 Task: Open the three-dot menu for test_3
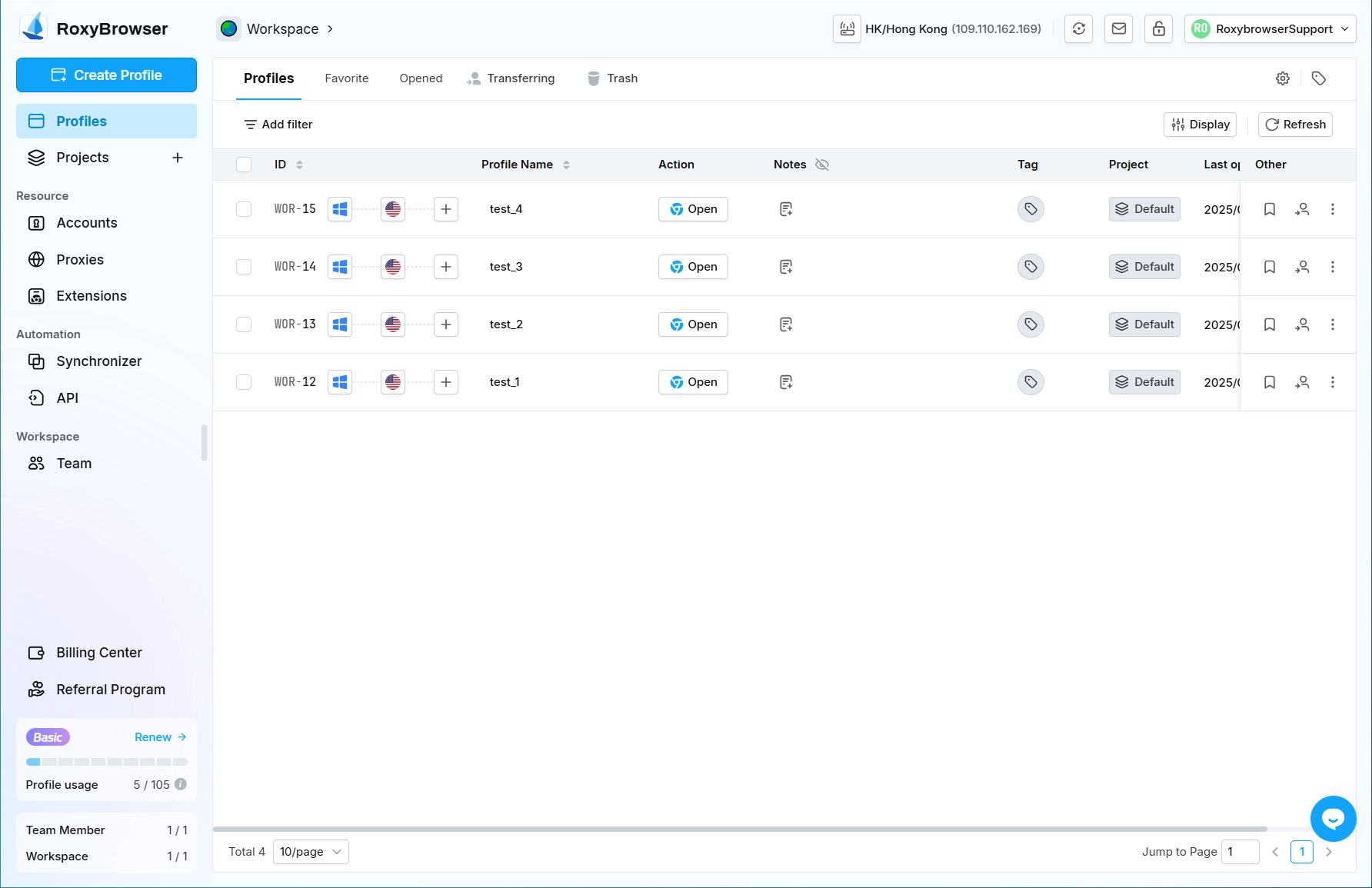[x=1333, y=267]
